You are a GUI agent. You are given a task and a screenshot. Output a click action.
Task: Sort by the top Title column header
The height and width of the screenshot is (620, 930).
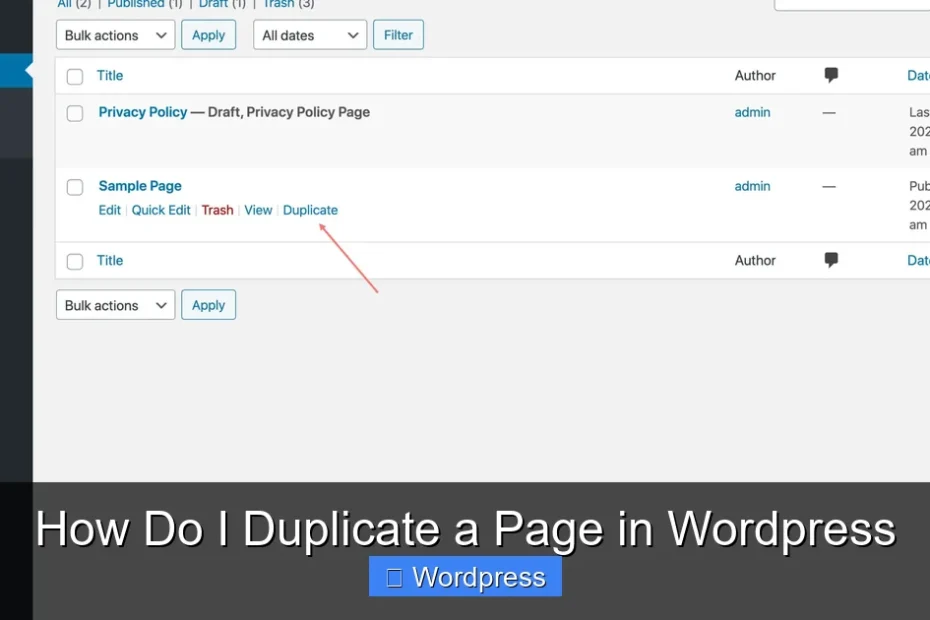(x=110, y=75)
